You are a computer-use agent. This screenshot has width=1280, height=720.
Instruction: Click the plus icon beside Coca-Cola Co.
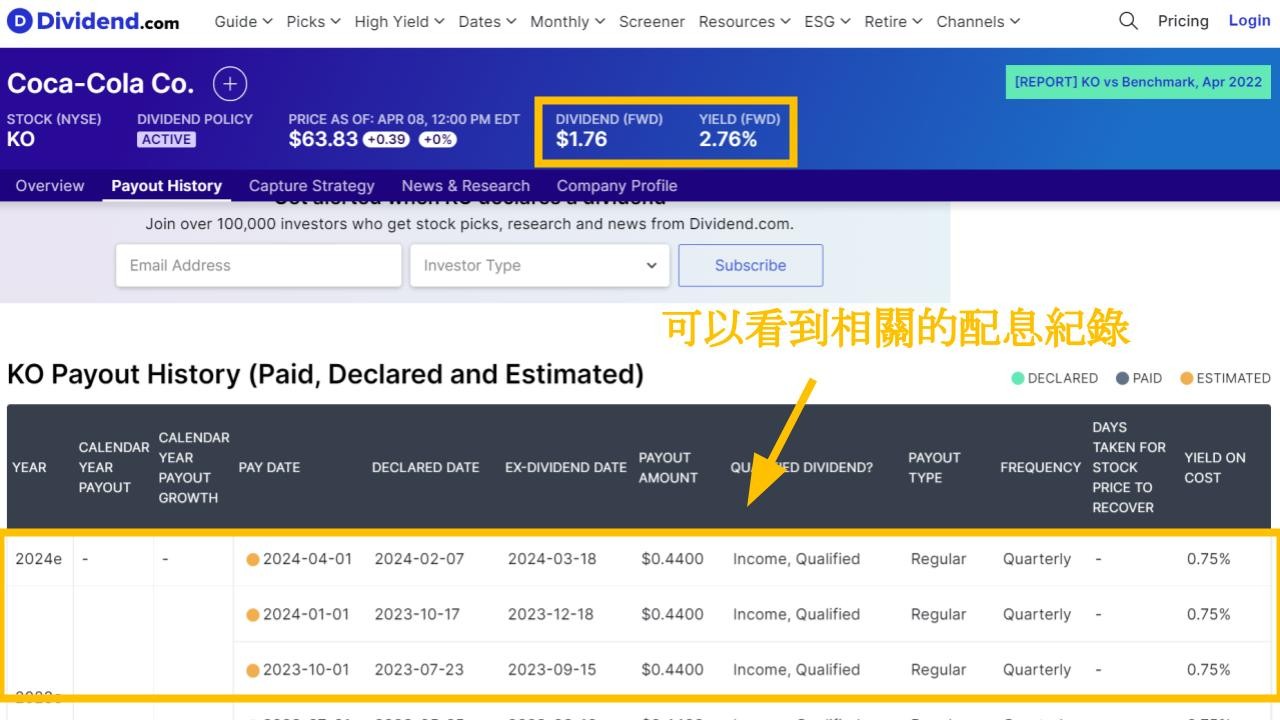[x=230, y=83]
